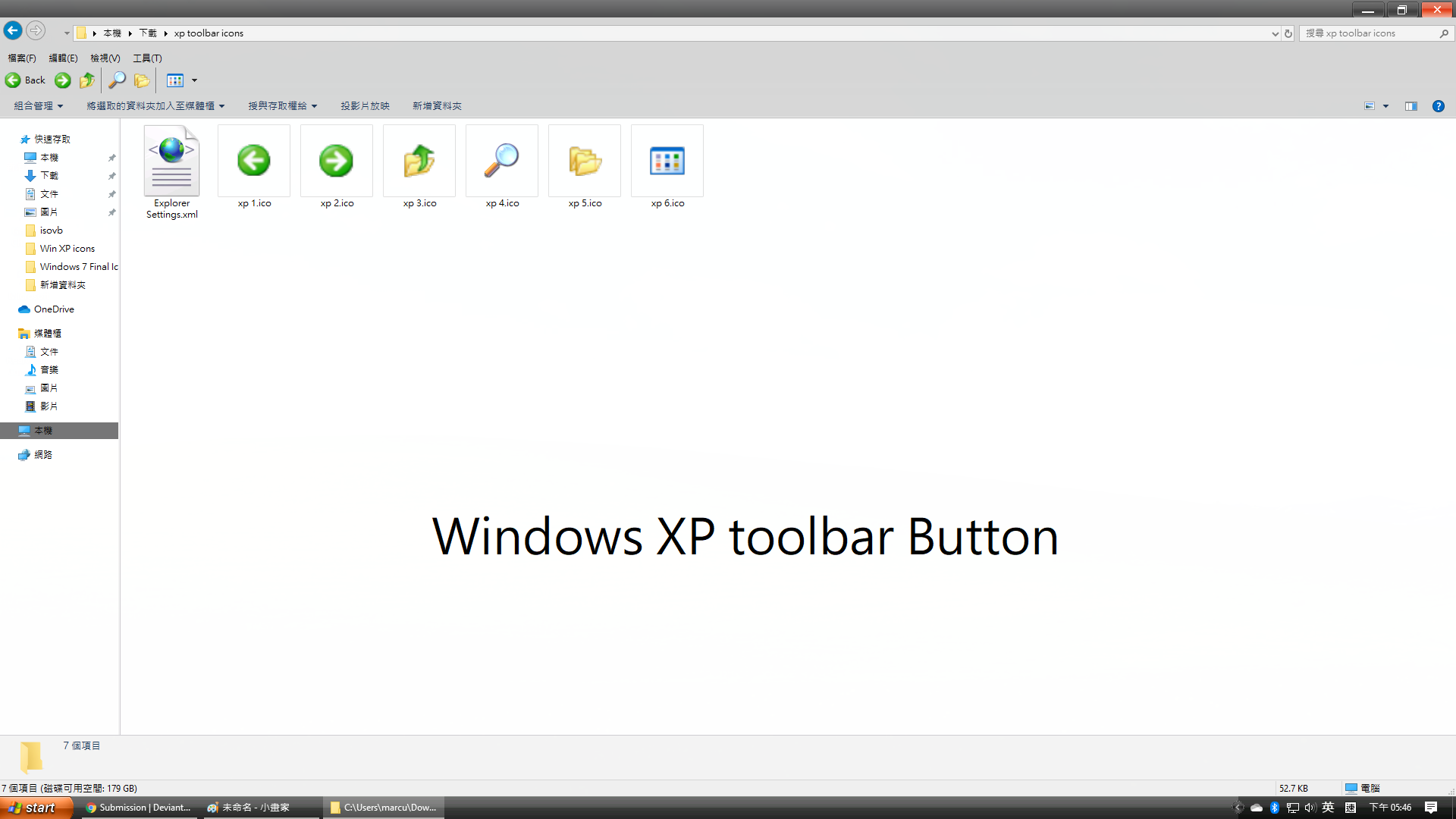Open the view options dropdown arrow in the toolbar
The width and height of the screenshot is (1456, 819).
pyautogui.click(x=194, y=80)
